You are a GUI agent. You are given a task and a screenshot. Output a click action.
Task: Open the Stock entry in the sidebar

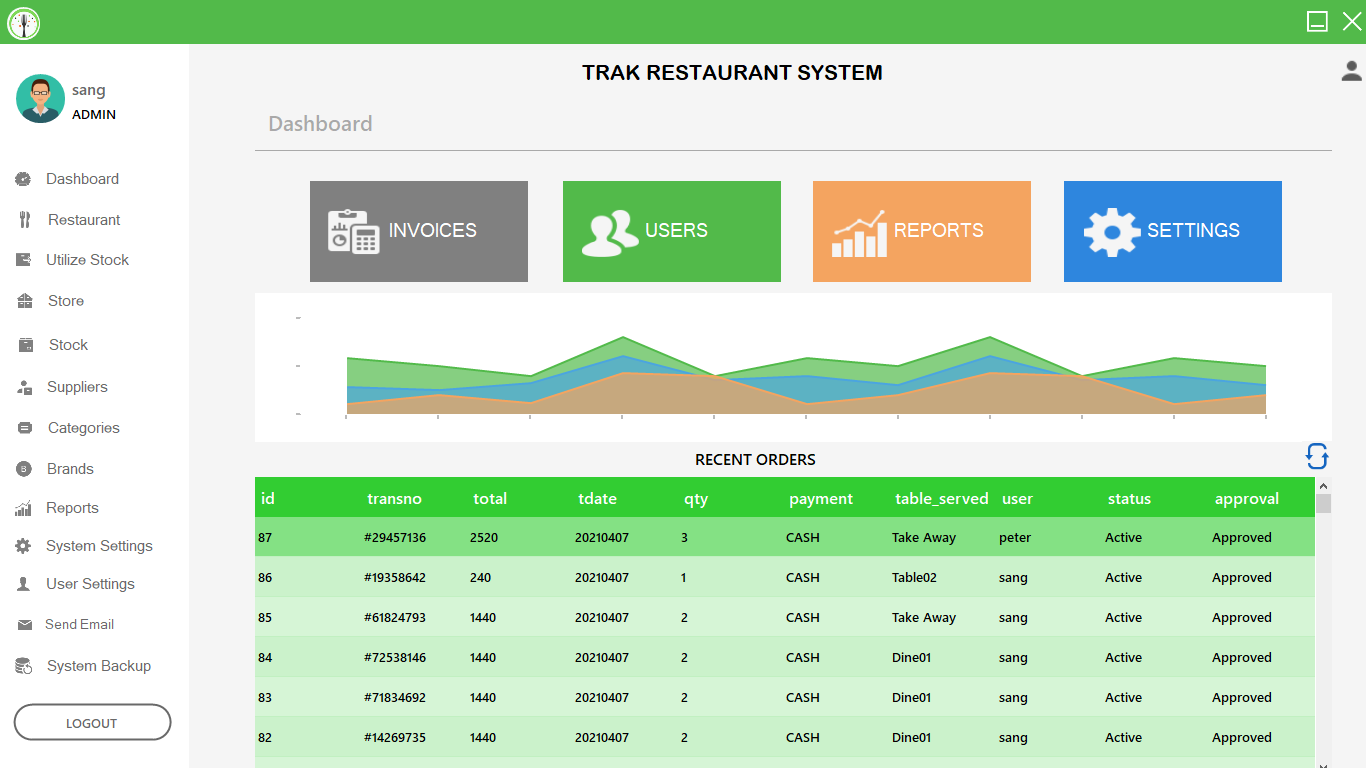[x=25, y=344]
